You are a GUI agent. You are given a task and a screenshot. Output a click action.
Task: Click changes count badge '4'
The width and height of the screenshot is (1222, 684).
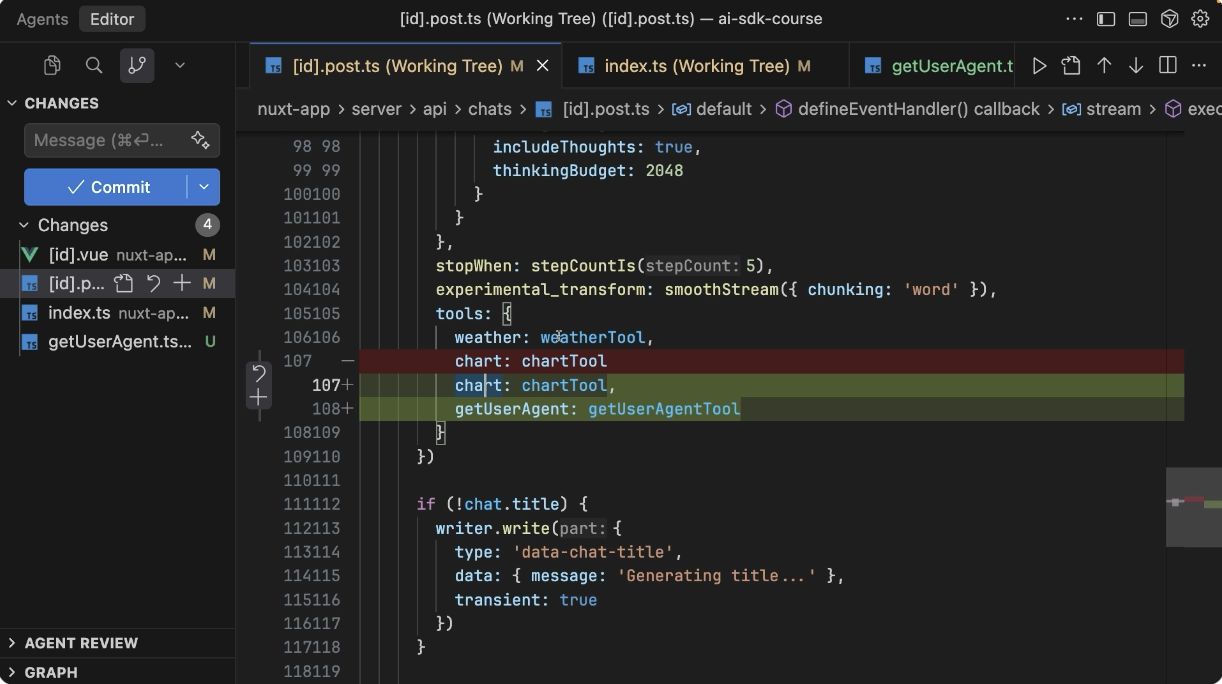pyautogui.click(x=207, y=225)
